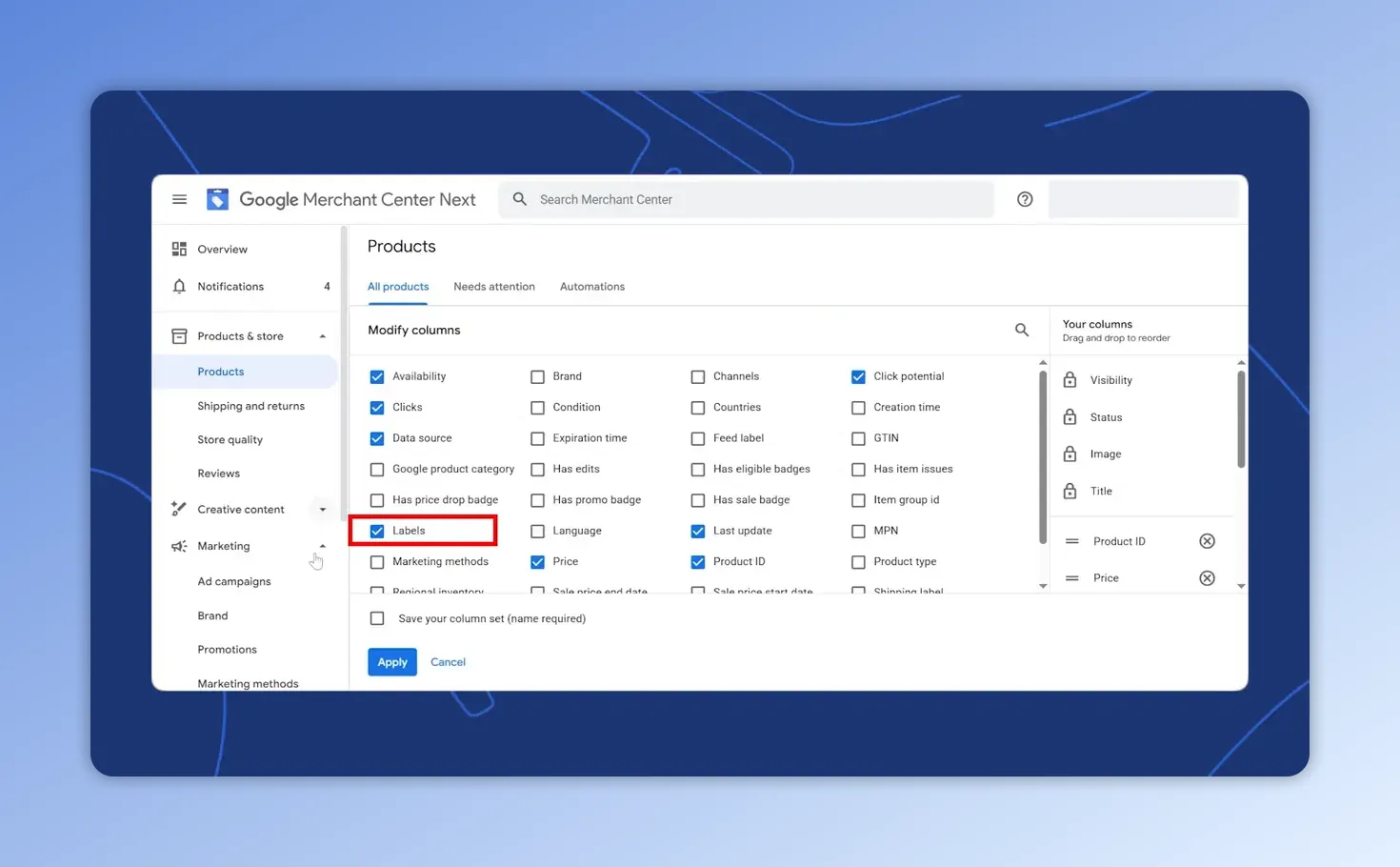This screenshot has width=1400, height=867.
Task: Enable the Google product category checkbox
Action: pos(377,469)
